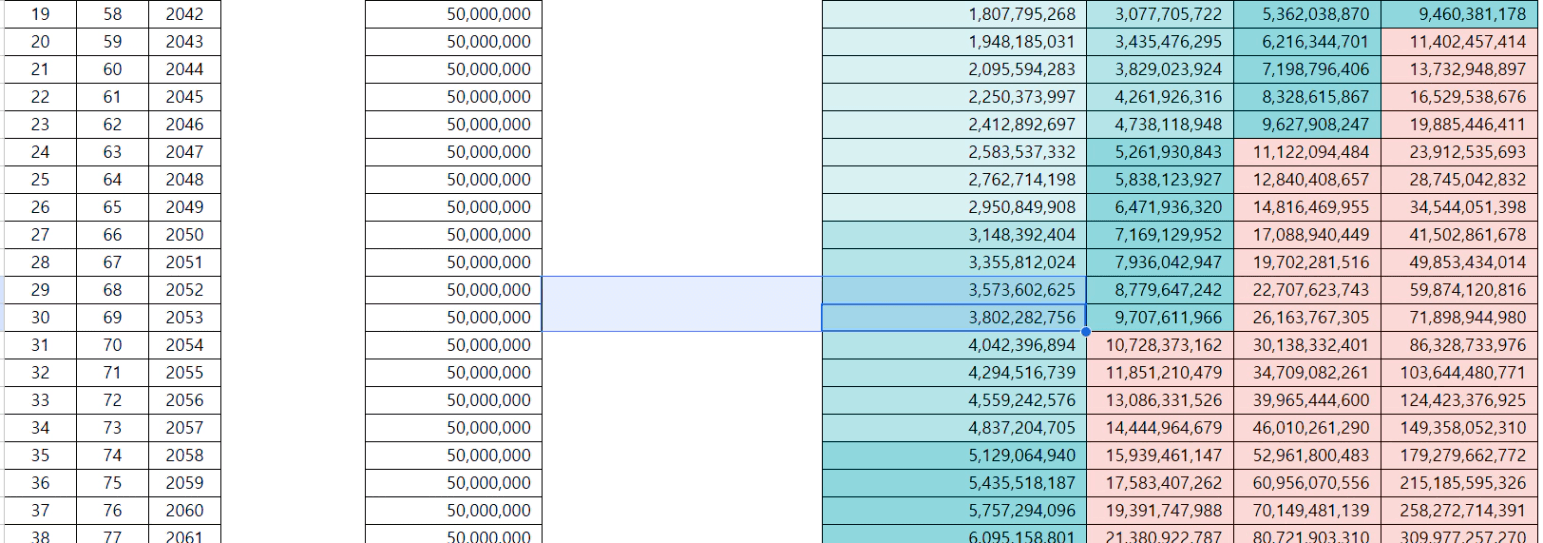Viewport: 1543px width, 543px height.
Task: Click cell reading 4,738,118,948
Action: coord(1159,124)
